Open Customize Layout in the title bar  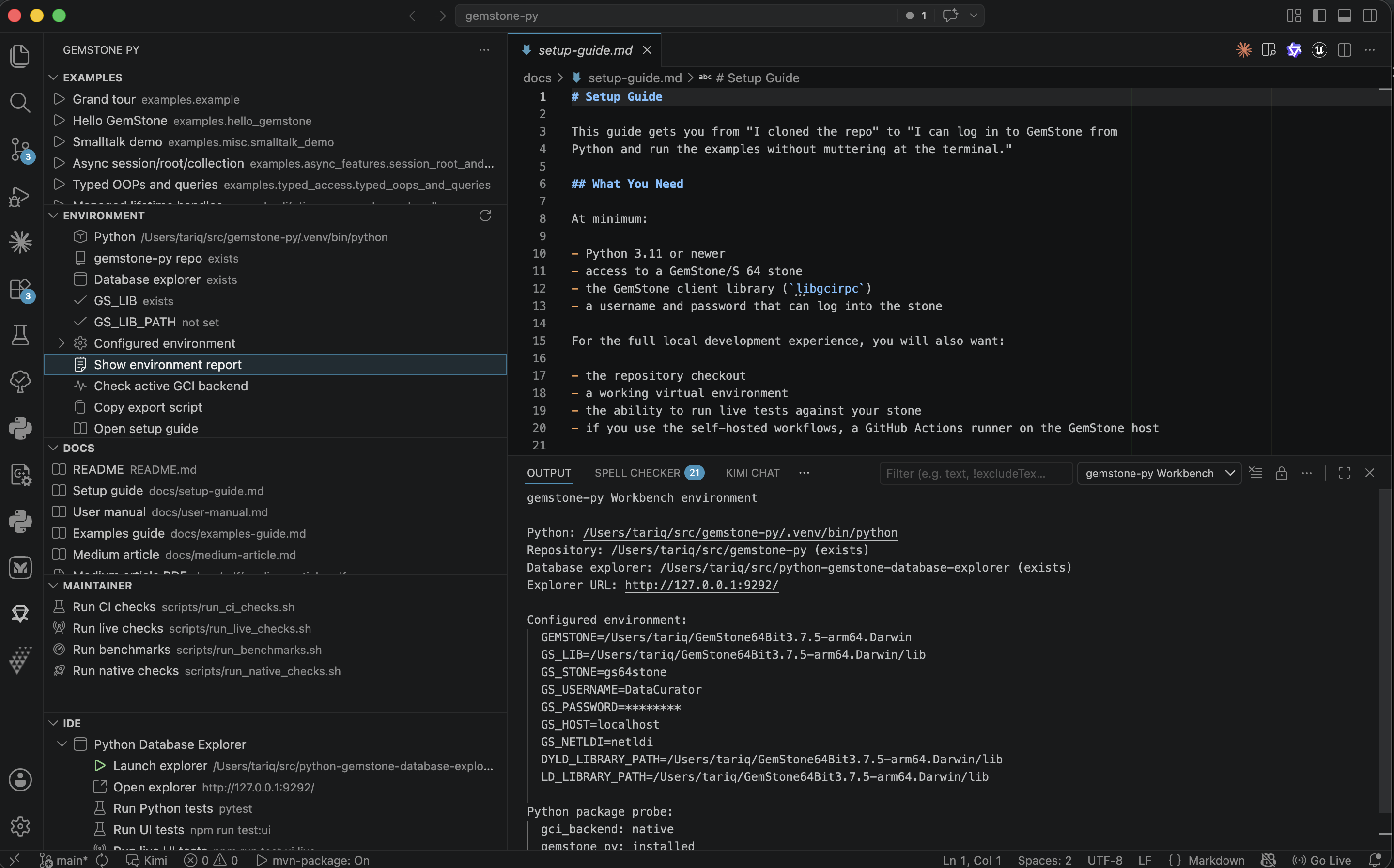click(x=1294, y=15)
